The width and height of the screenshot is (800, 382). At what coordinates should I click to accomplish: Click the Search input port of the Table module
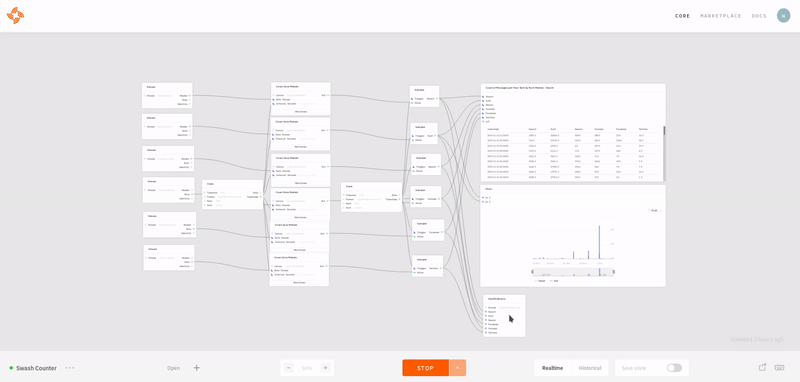point(483,96)
